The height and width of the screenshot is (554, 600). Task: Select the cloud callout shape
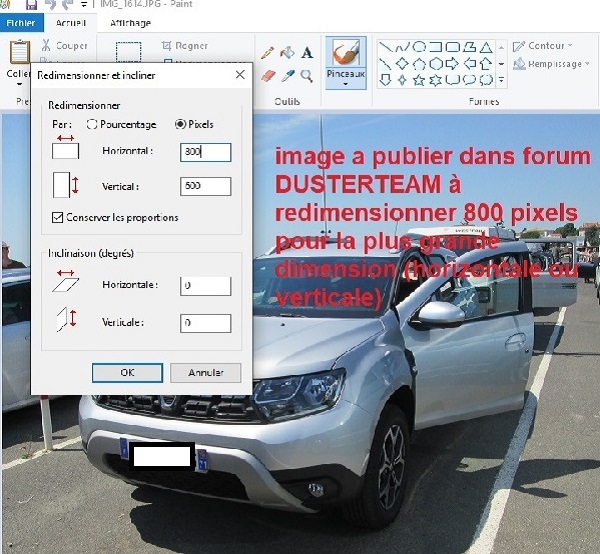pos(486,80)
